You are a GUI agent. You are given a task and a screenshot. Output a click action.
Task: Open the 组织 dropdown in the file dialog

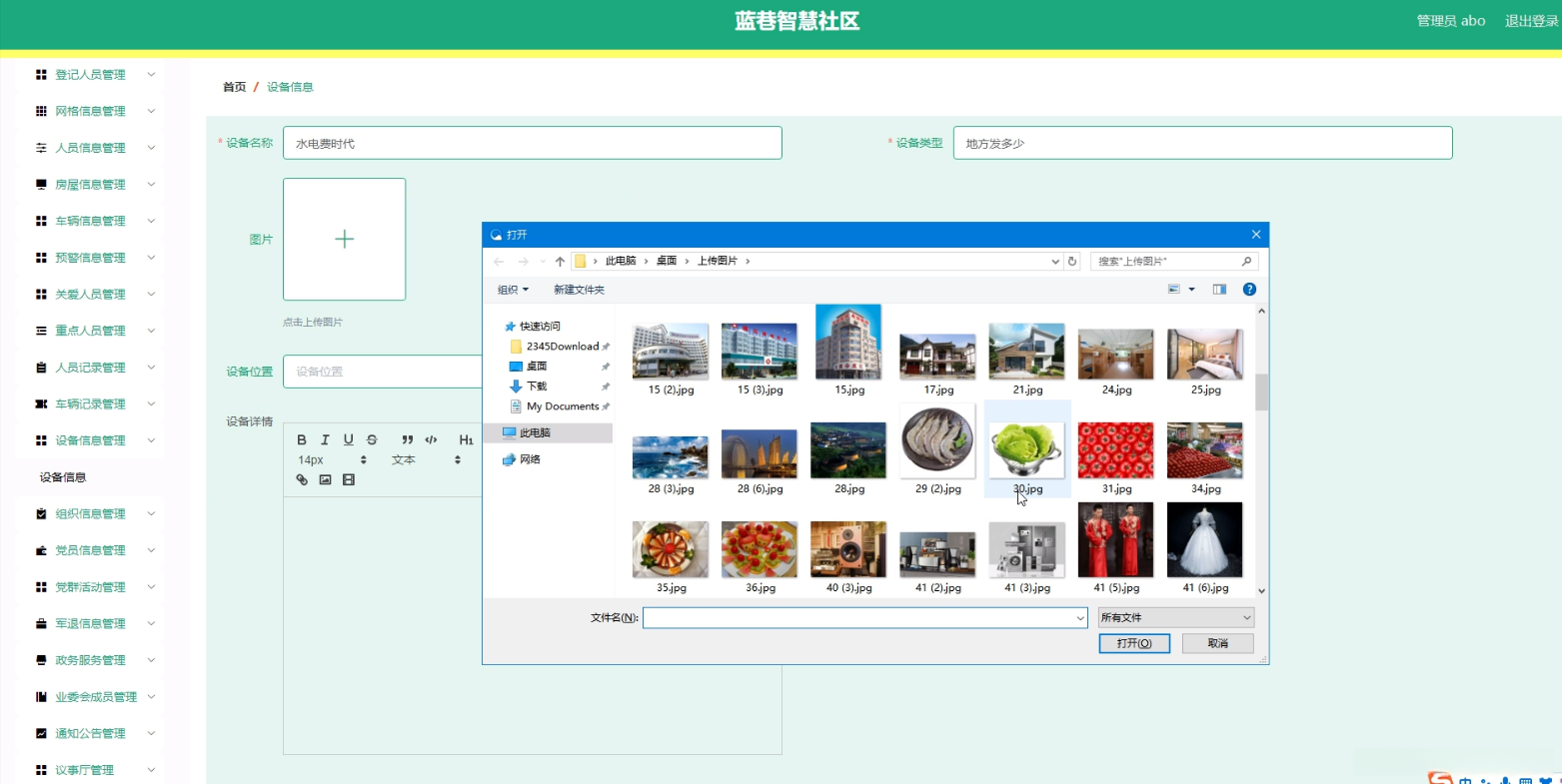(514, 290)
